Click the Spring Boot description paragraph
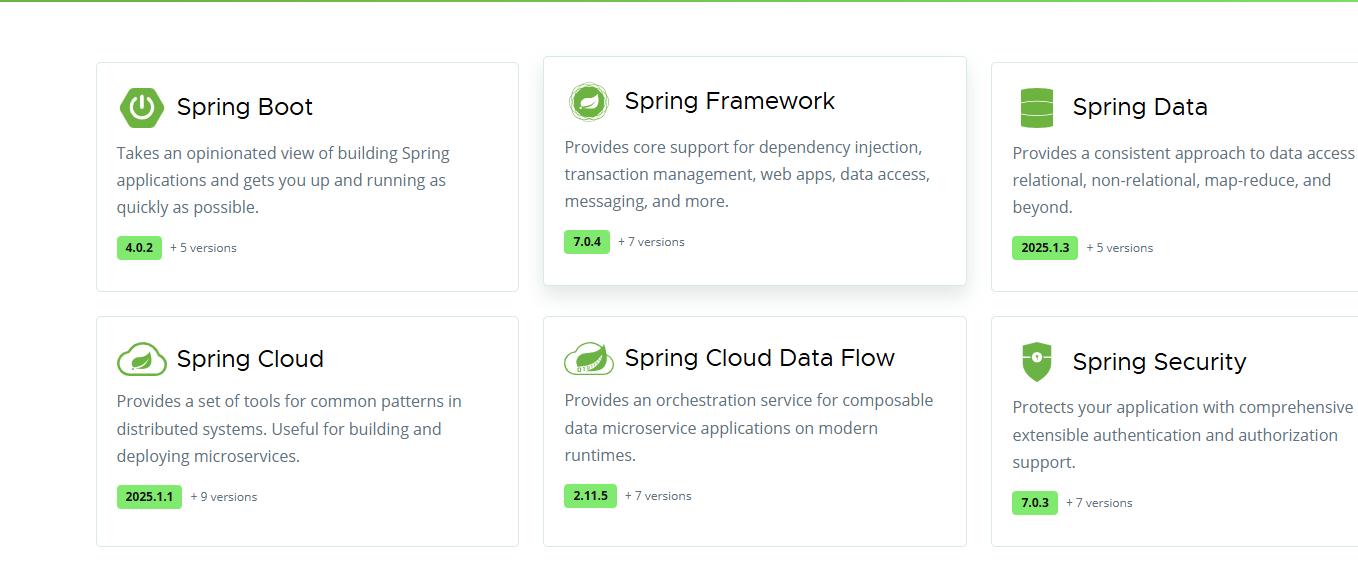Screen dimensions: 1358x565 pos(283,181)
